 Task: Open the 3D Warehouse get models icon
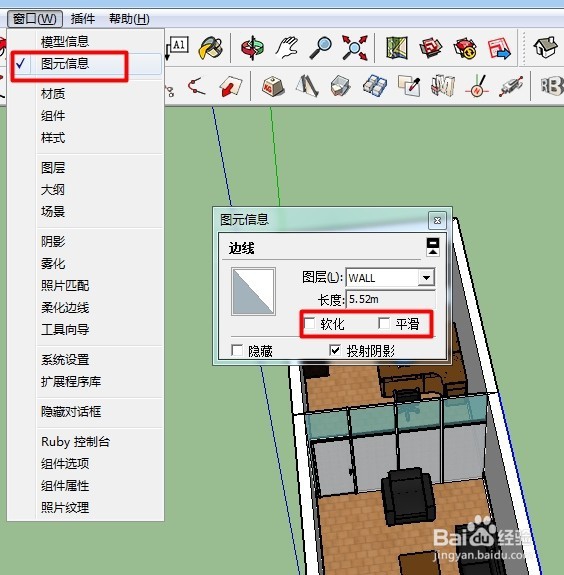[431, 48]
